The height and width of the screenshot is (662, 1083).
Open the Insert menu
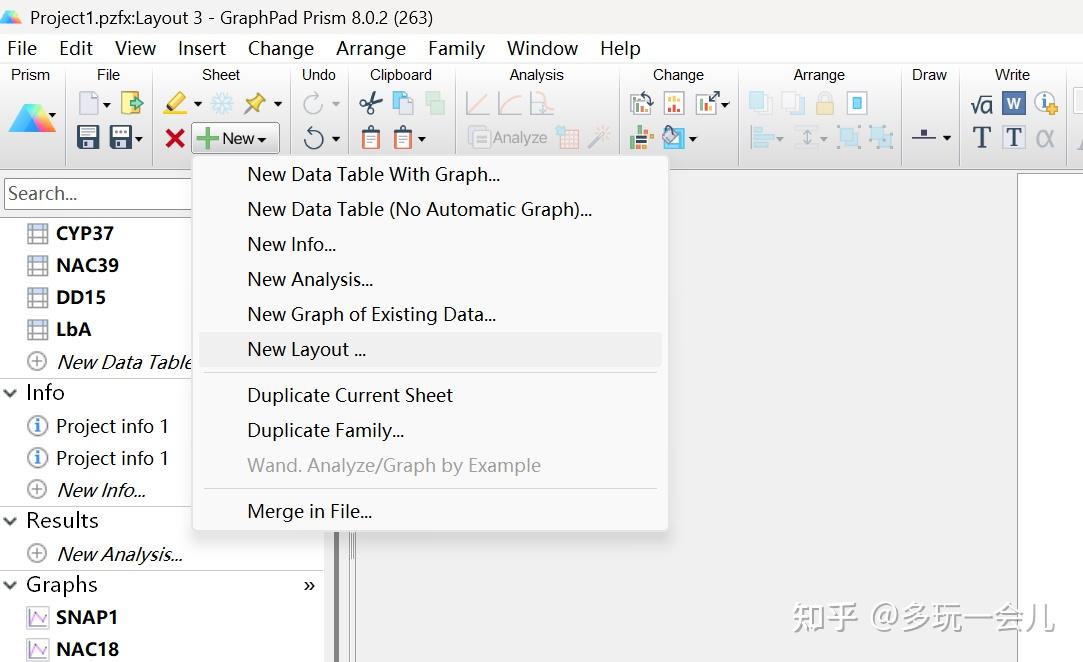coord(202,48)
